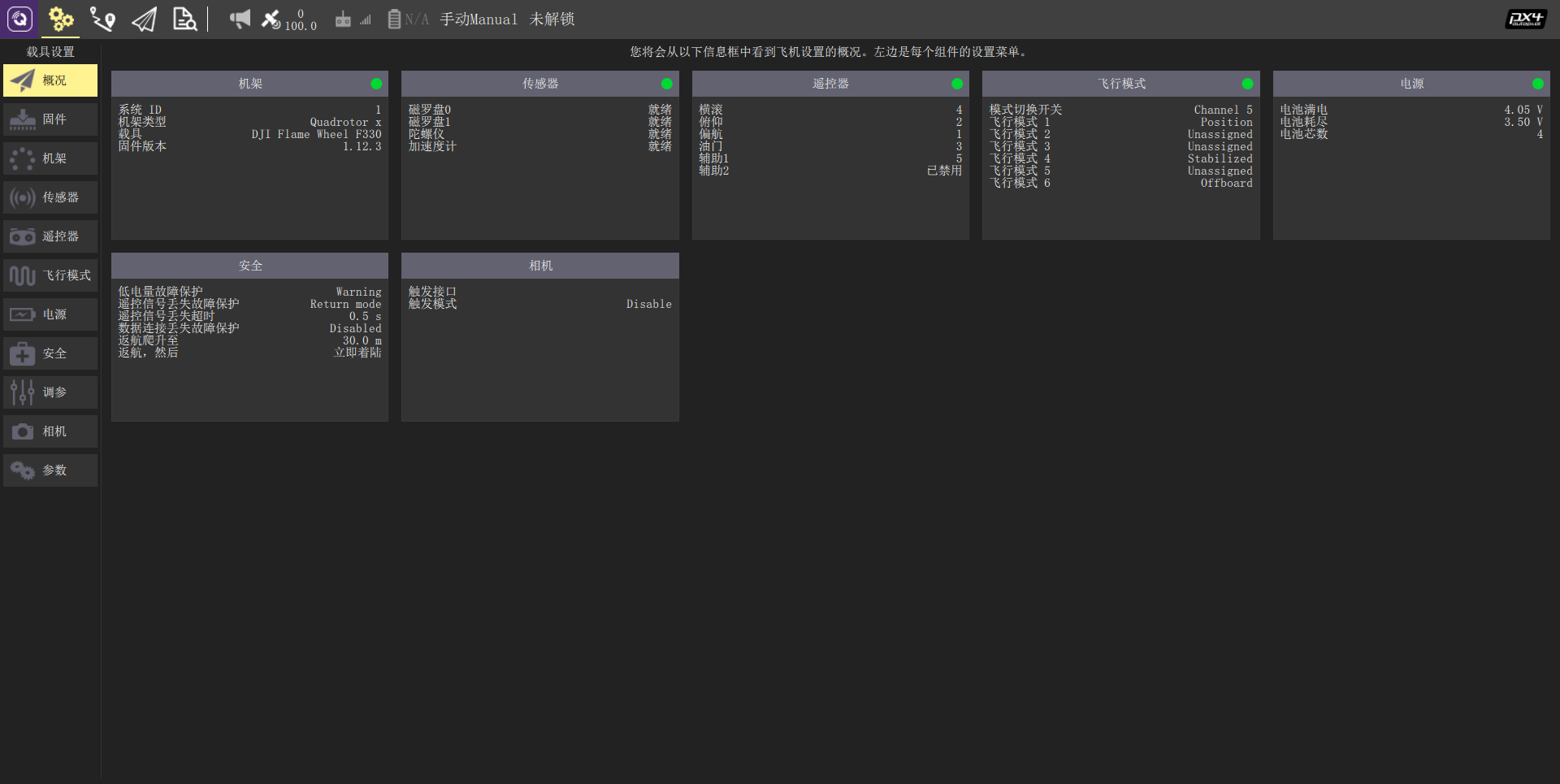The width and height of the screenshot is (1560, 784).
Task: Click the 立即着陆 land immediately value
Action: pos(357,353)
